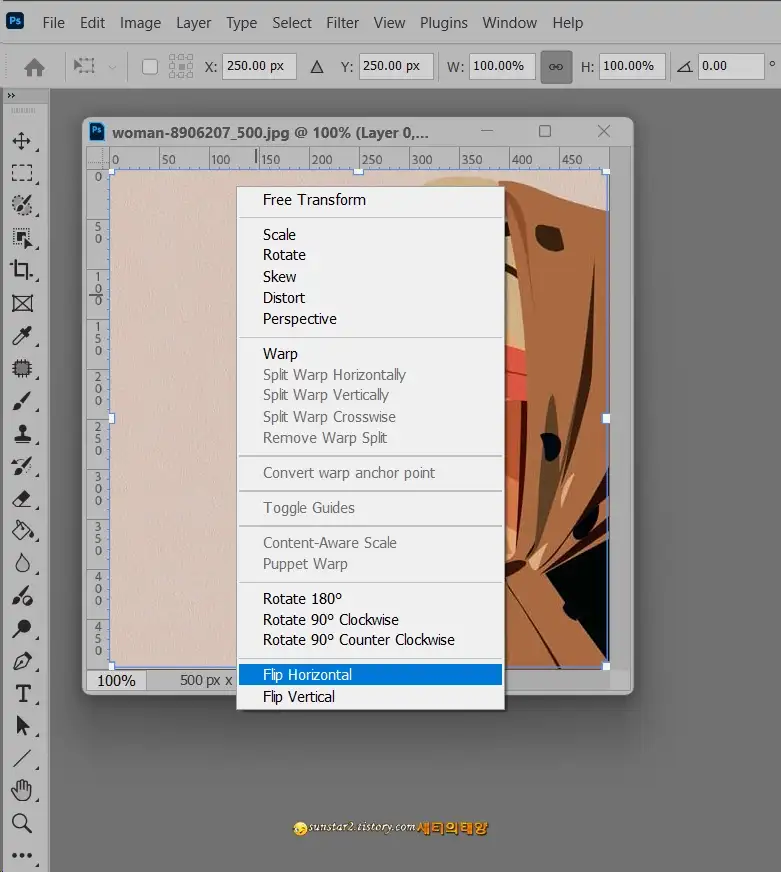Screen dimensions: 781x872
Task: Open the Filter menu
Action: coord(342,23)
